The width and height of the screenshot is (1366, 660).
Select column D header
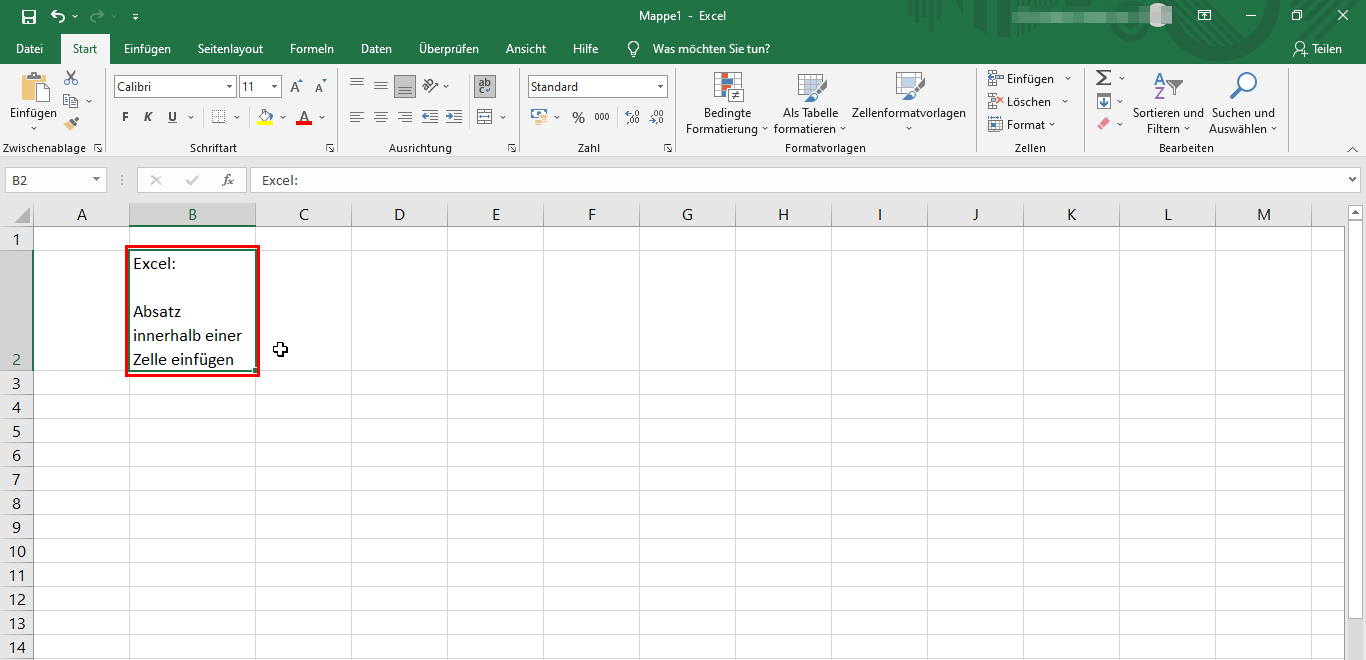tap(399, 214)
